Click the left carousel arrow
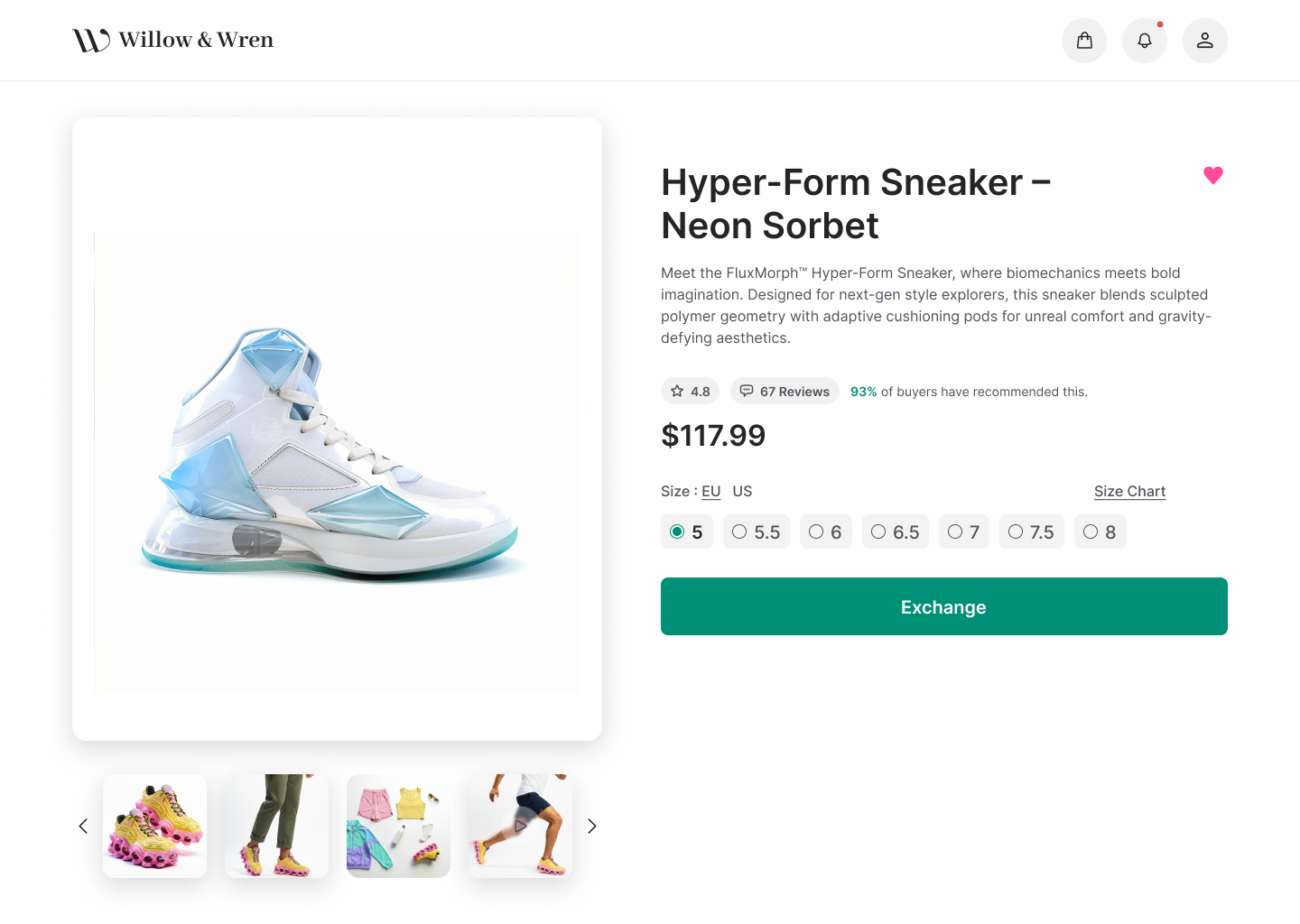 (83, 826)
